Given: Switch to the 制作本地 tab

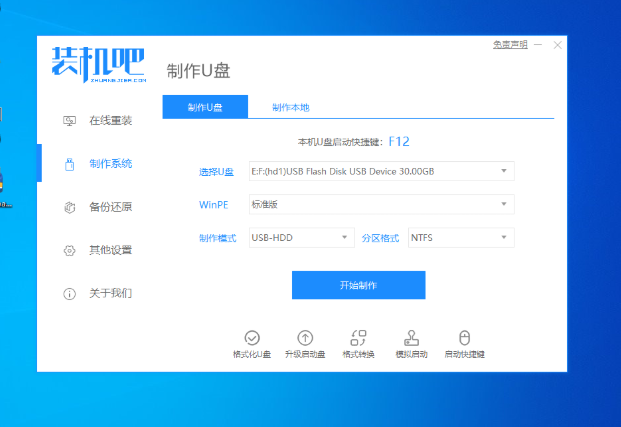Looking at the screenshot, I should point(290,107).
